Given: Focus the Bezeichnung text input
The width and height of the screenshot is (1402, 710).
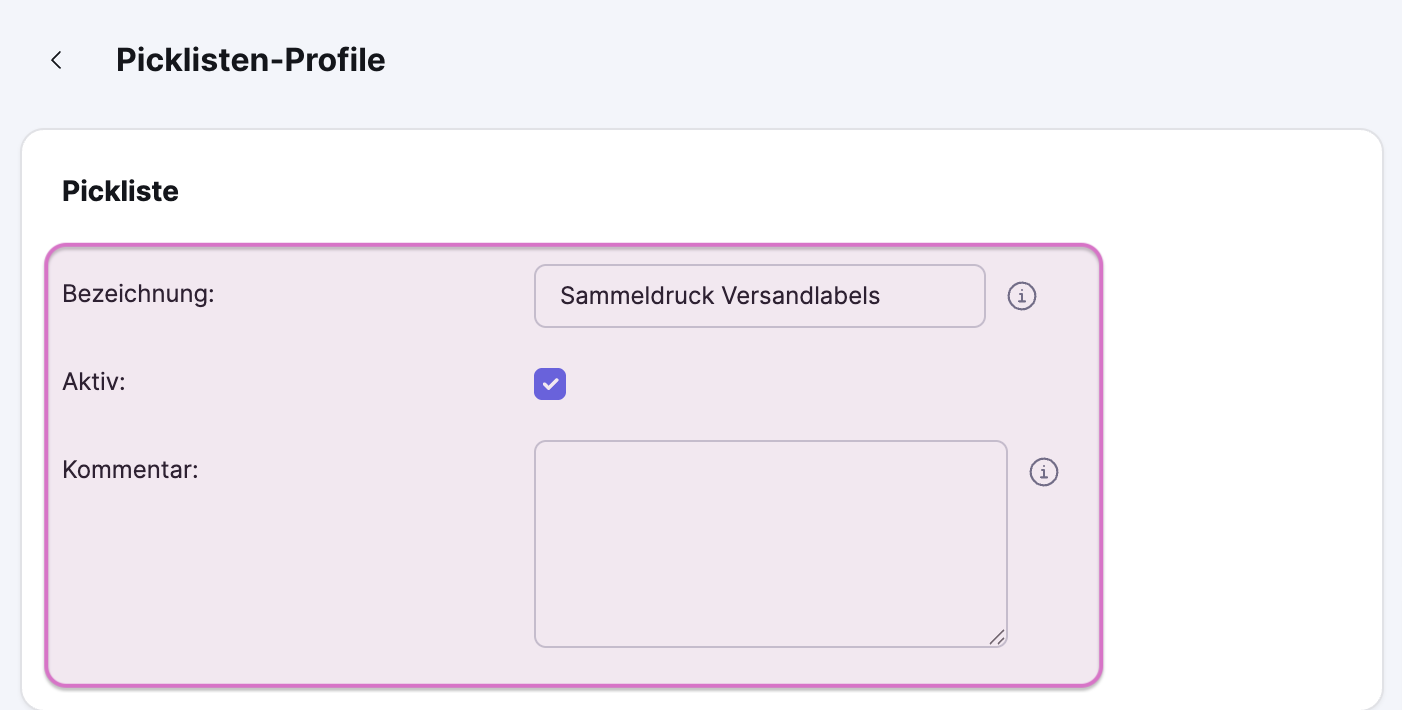Looking at the screenshot, I should (760, 296).
